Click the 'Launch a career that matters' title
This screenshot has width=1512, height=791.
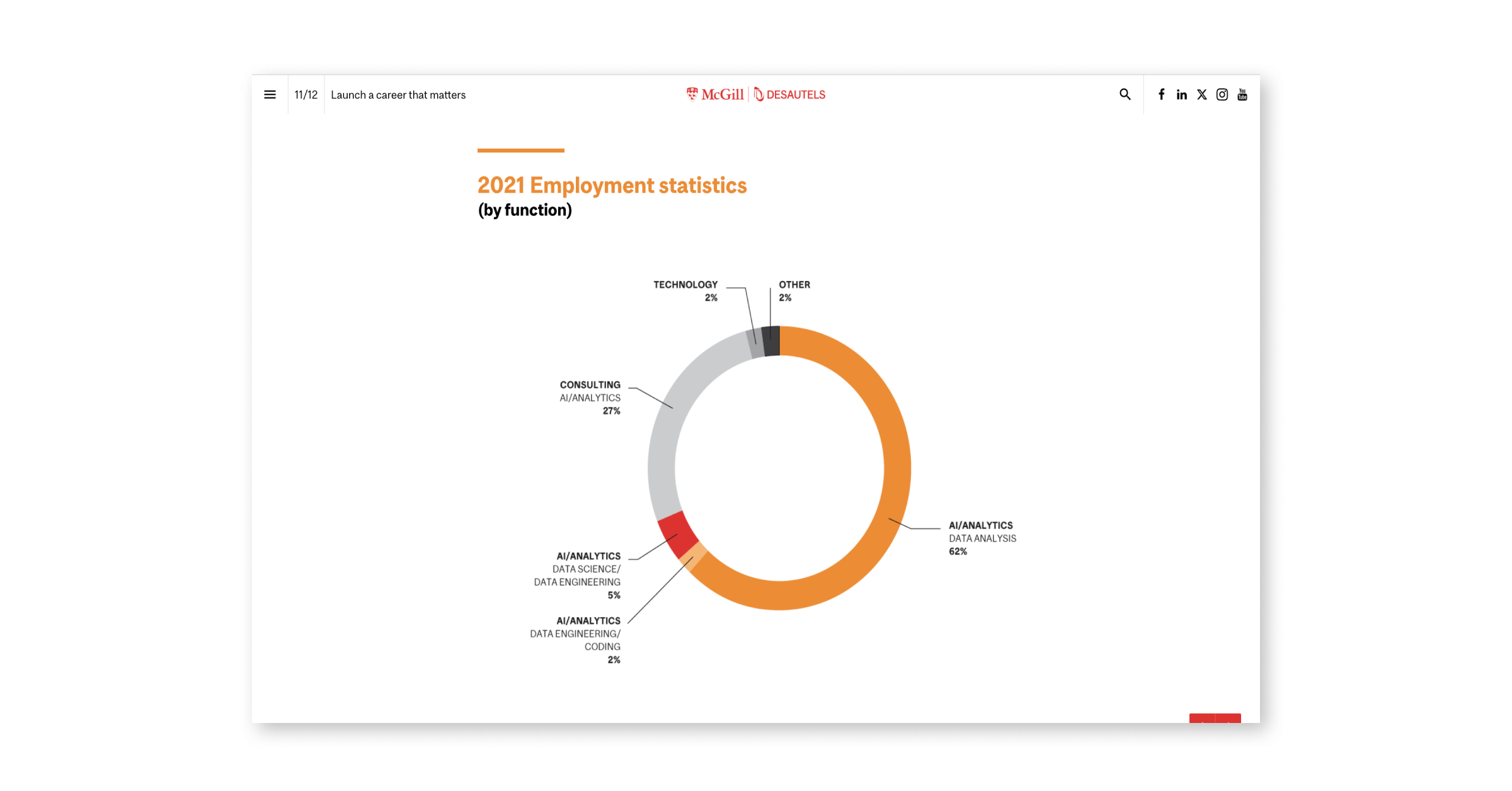[398, 95]
